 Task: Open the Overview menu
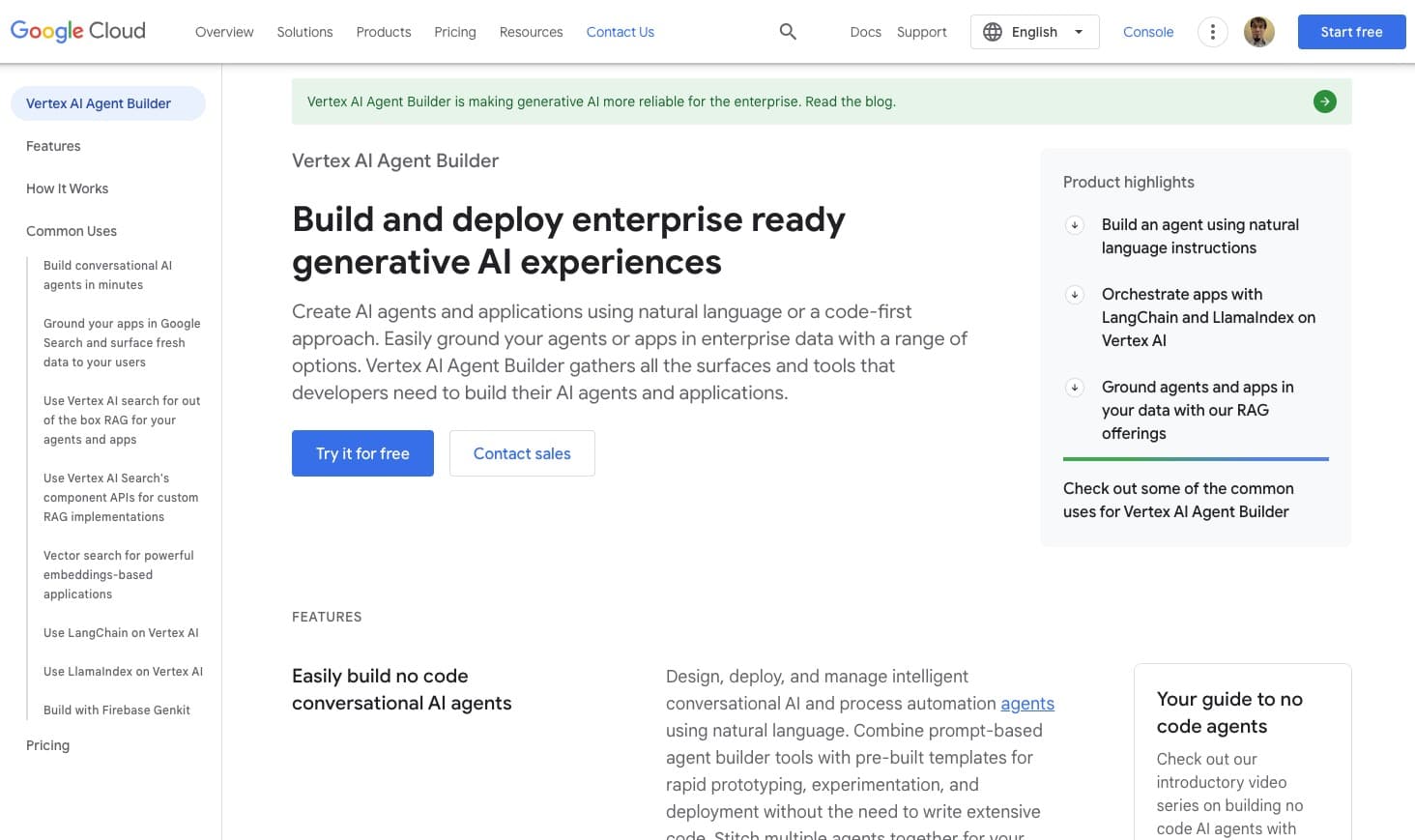click(x=224, y=32)
